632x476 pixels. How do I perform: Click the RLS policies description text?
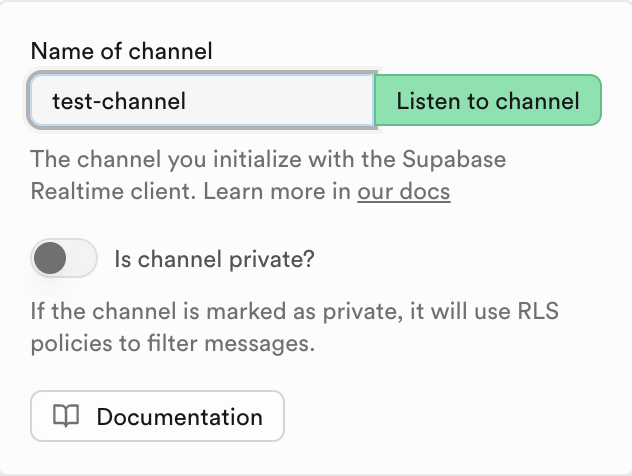point(172,345)
